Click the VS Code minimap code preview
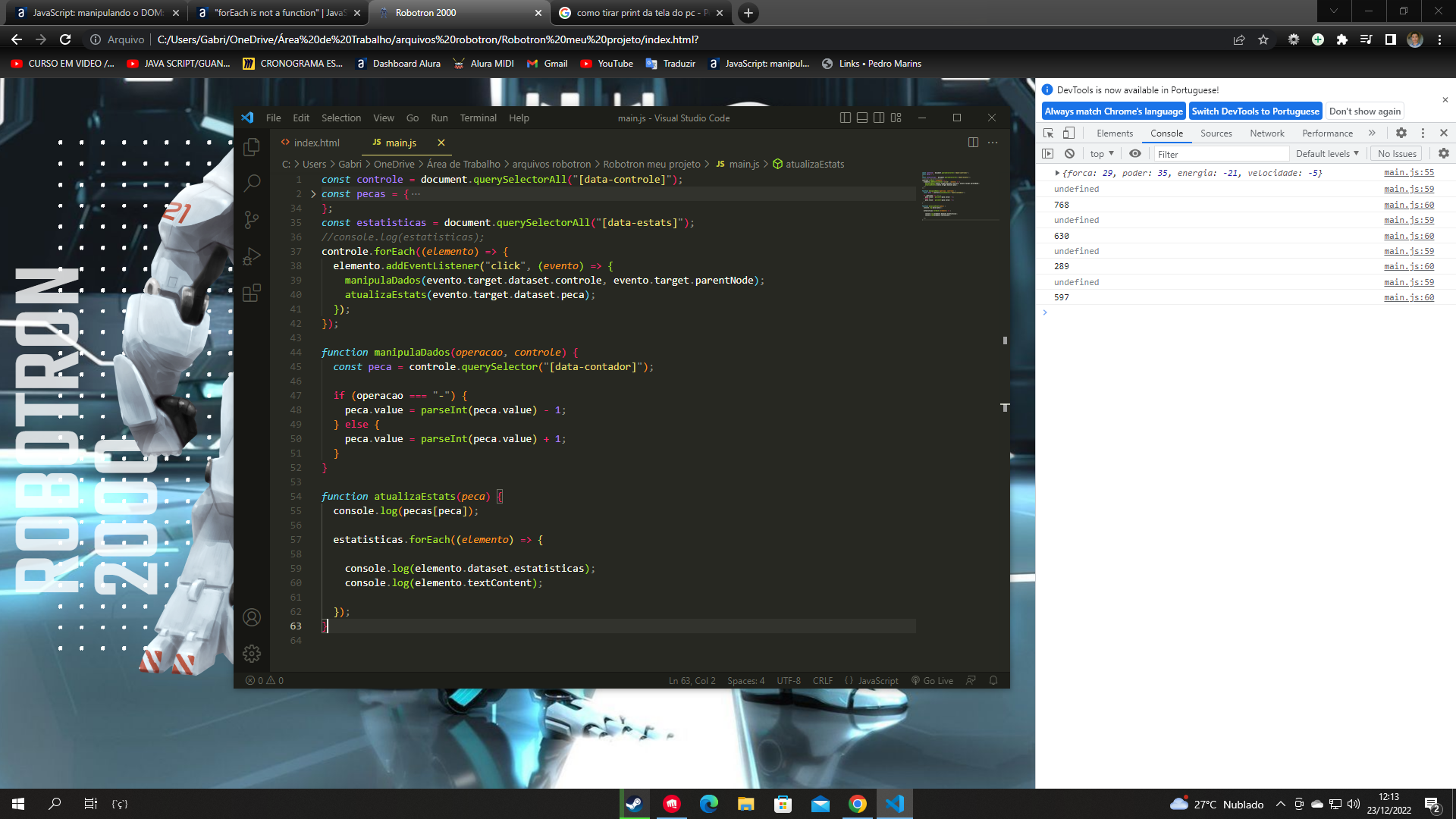1456x819 pixels. coord(959,196)
